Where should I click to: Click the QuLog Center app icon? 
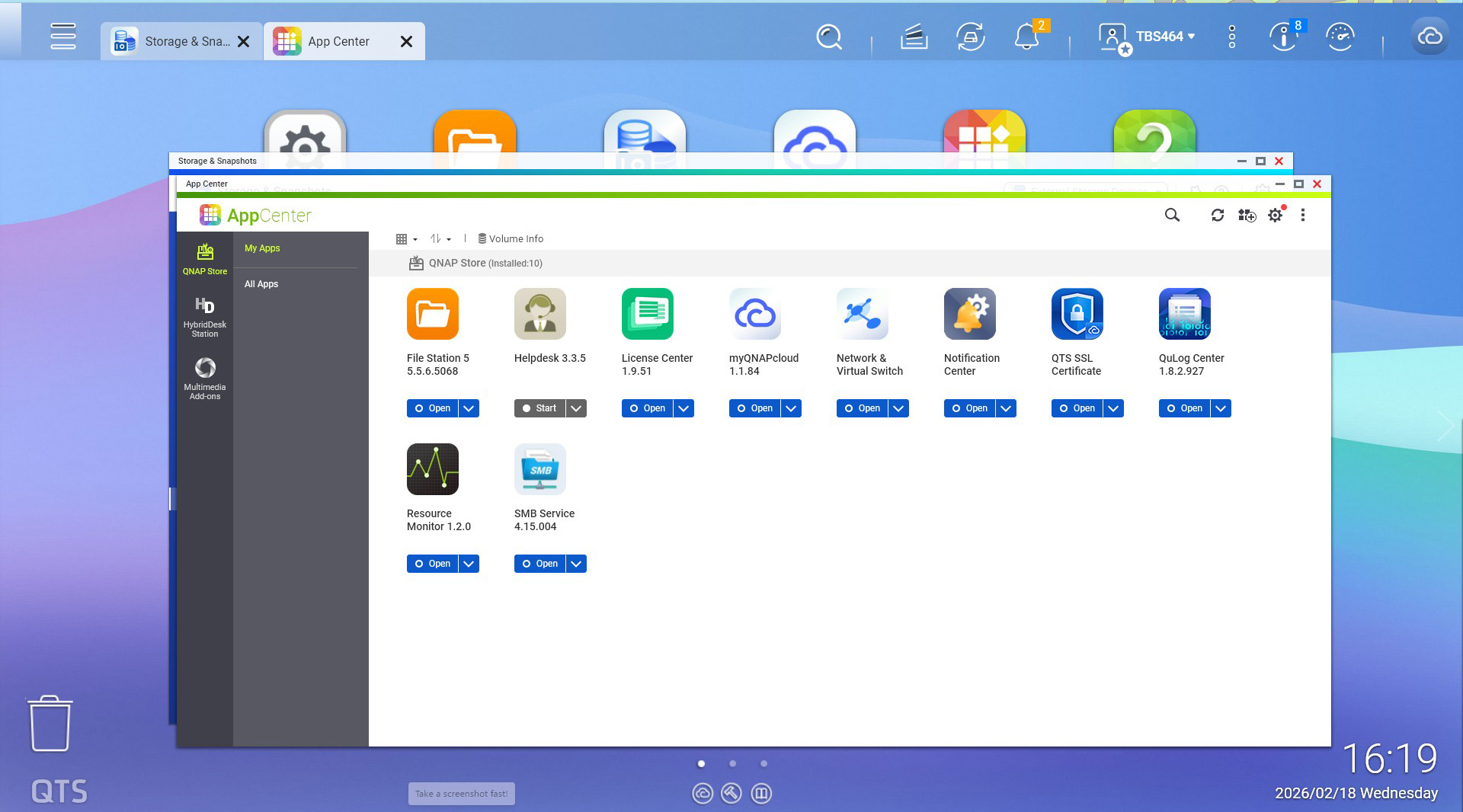(1184, 314)
